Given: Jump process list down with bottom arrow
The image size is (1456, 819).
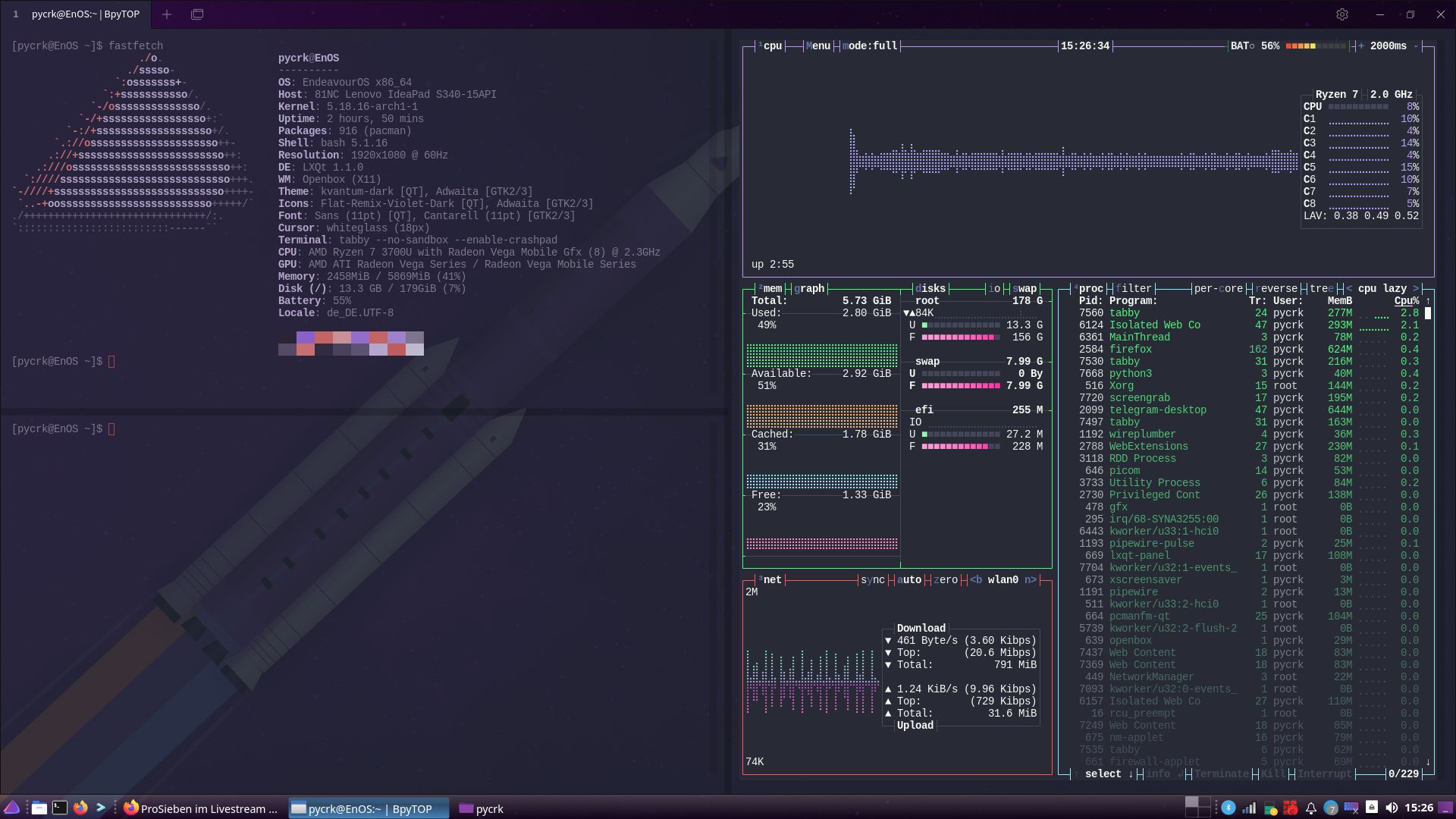Looking at the screenshot, I should tap(1428, 762).
